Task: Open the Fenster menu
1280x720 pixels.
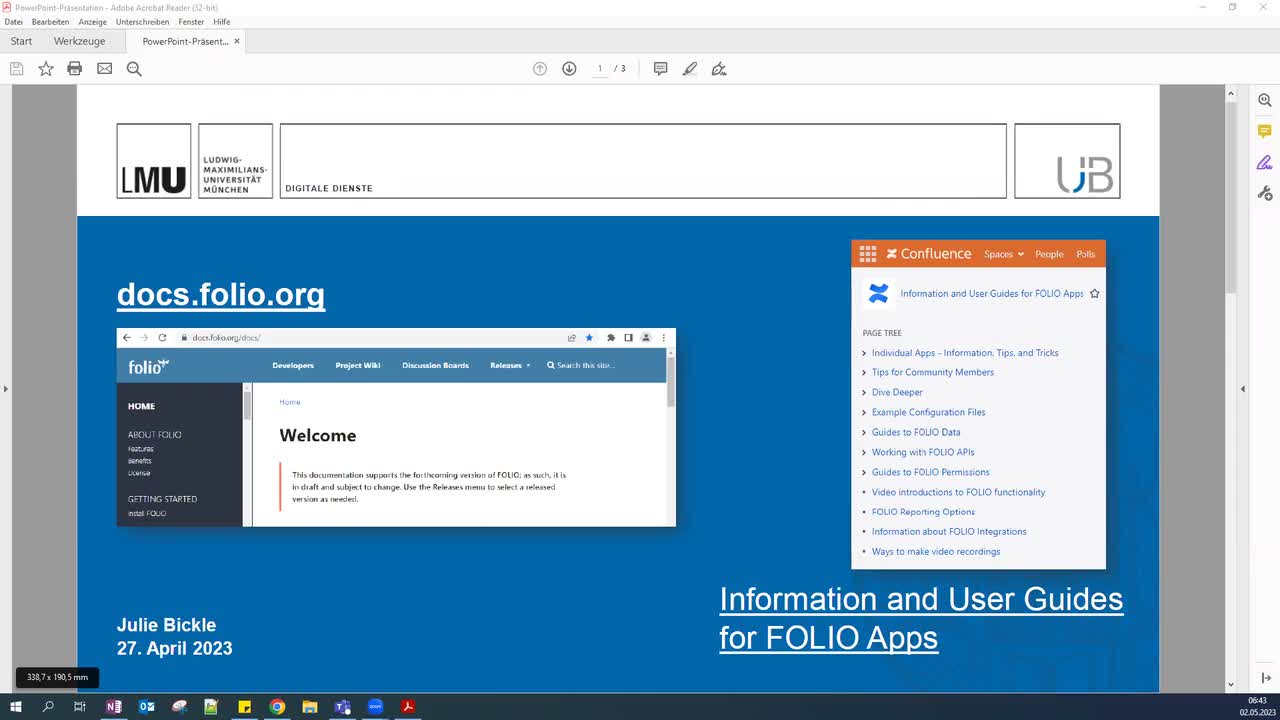Action: point(191,22)
